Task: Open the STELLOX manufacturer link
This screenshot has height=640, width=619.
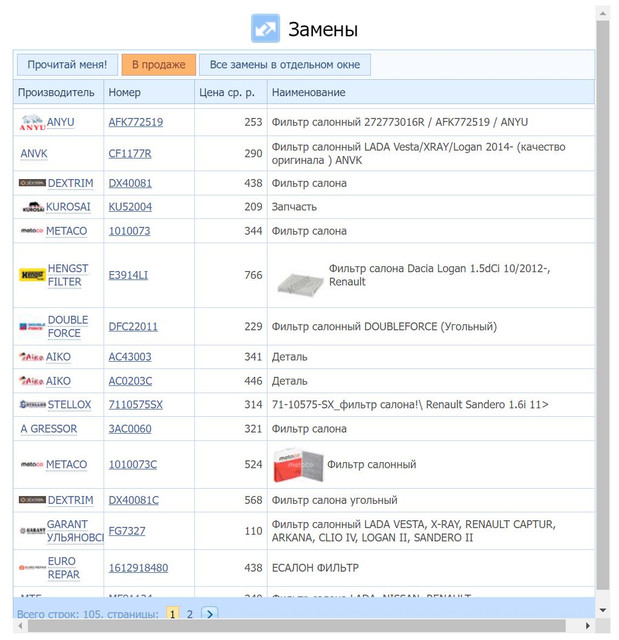Action: 69,404
